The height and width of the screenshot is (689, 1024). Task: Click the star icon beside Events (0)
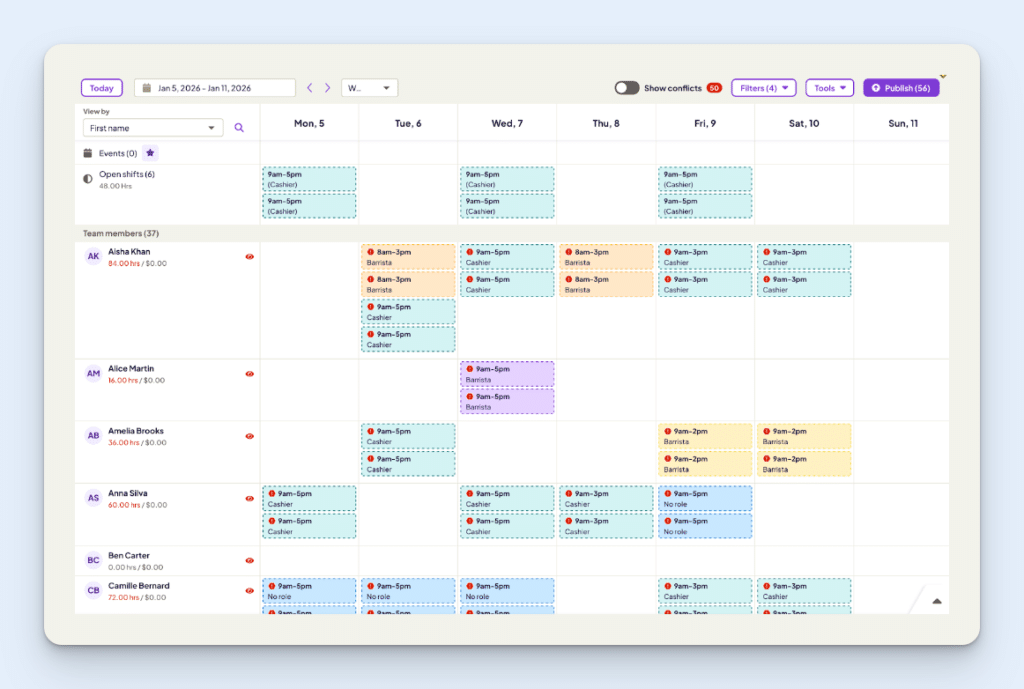(x=150, y=153)
